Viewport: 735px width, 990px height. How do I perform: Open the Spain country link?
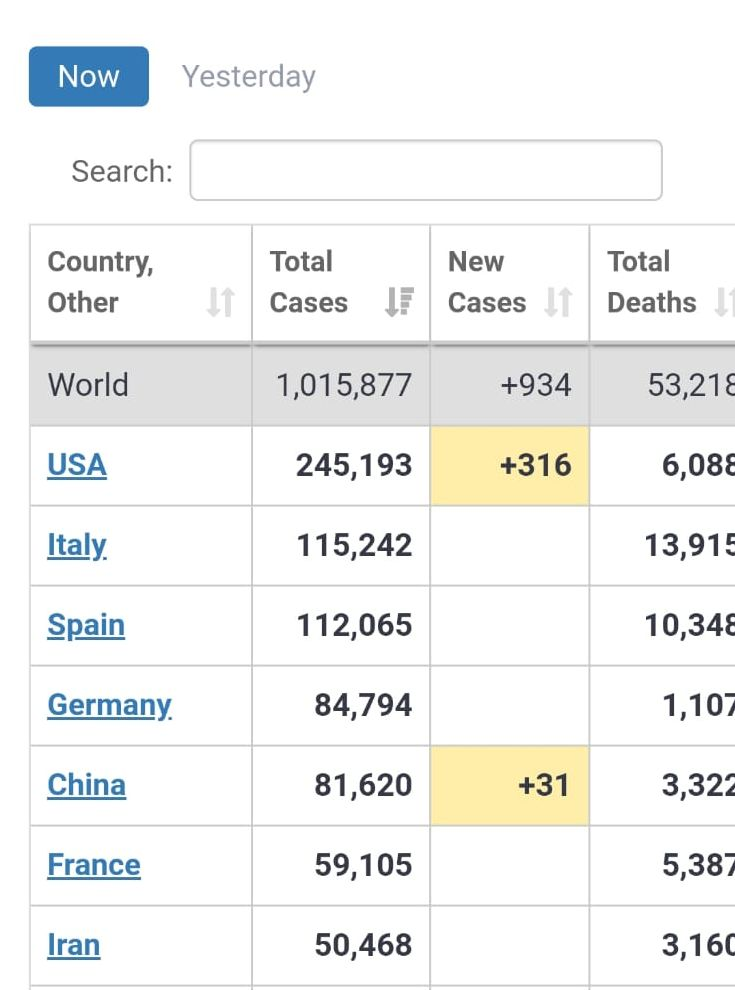click(86, 625)
